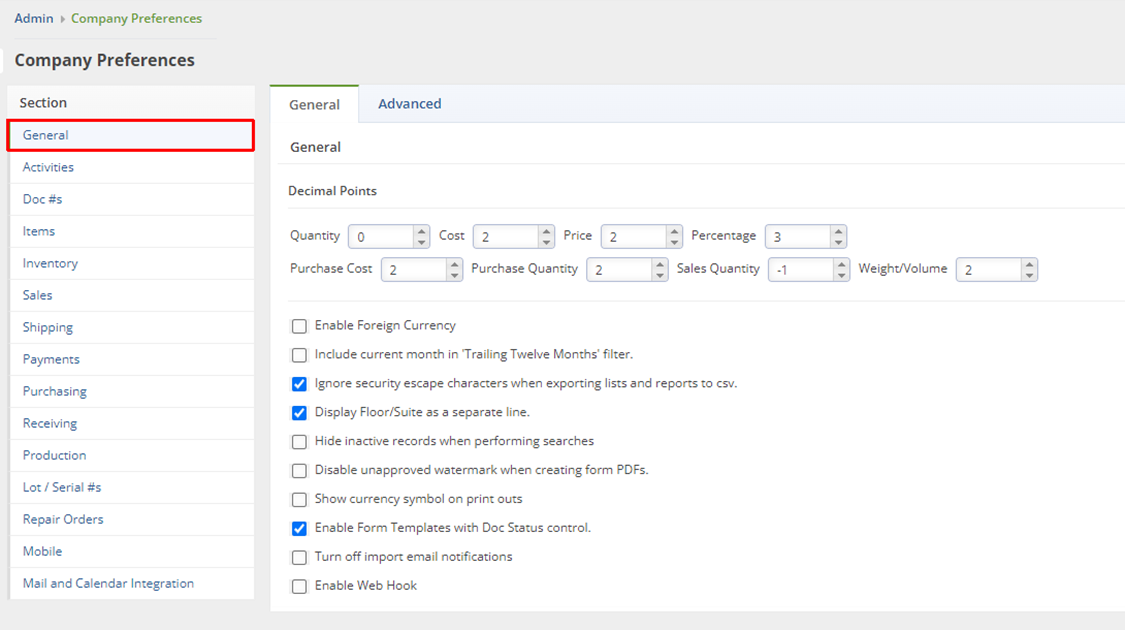The width and height of the screenshot is (1125, 630).
Task: Decrease the Purchase Quantity spinner value
Action: (x=659, y=275)
